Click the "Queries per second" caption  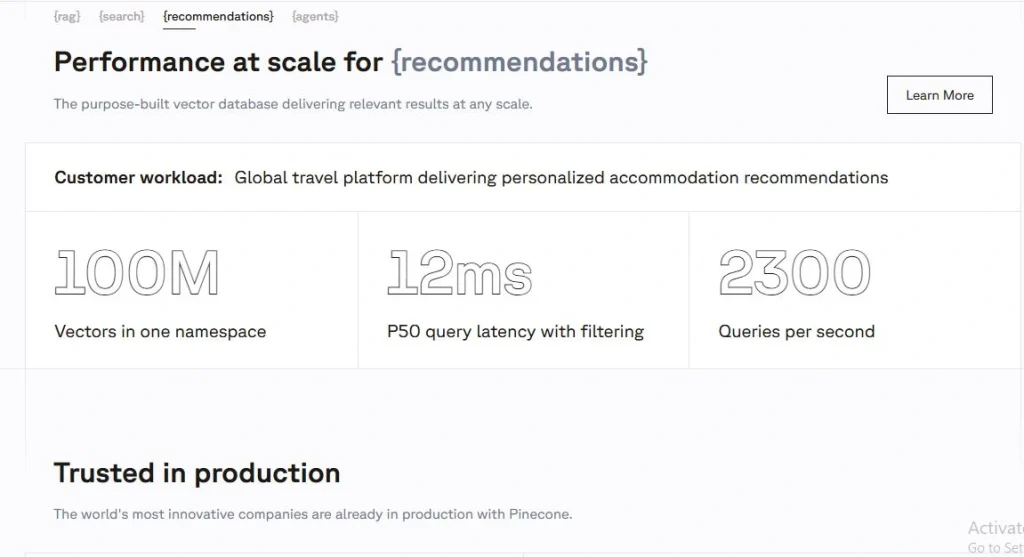796,332
